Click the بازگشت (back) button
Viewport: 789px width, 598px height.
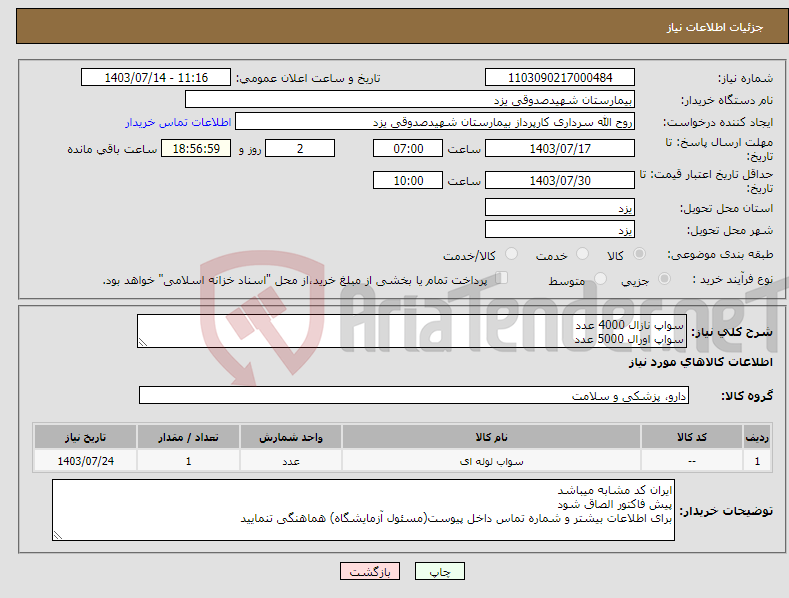click(370, 571)
